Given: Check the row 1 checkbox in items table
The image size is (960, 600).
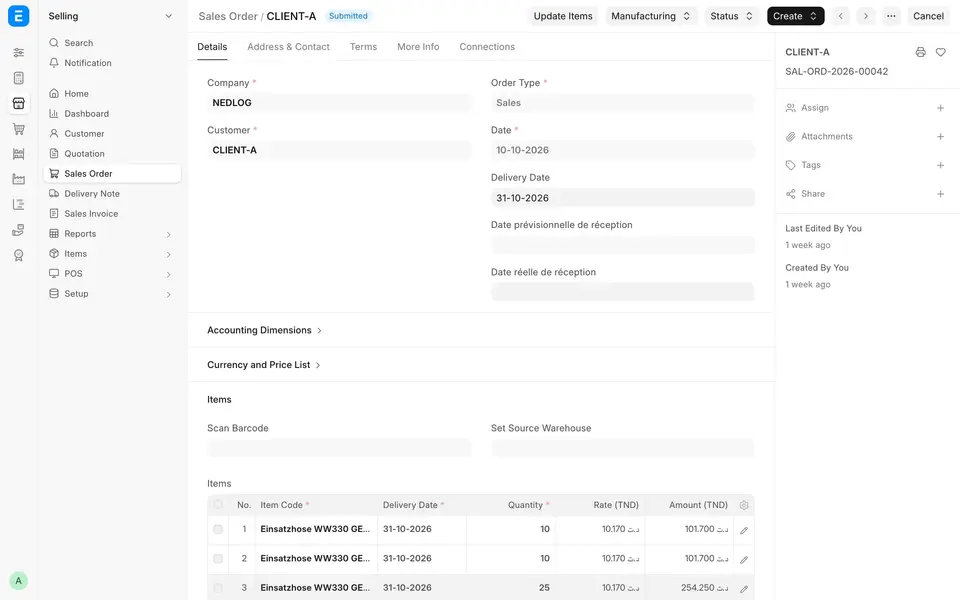Looking at the screenshot, I should (218, 529).
